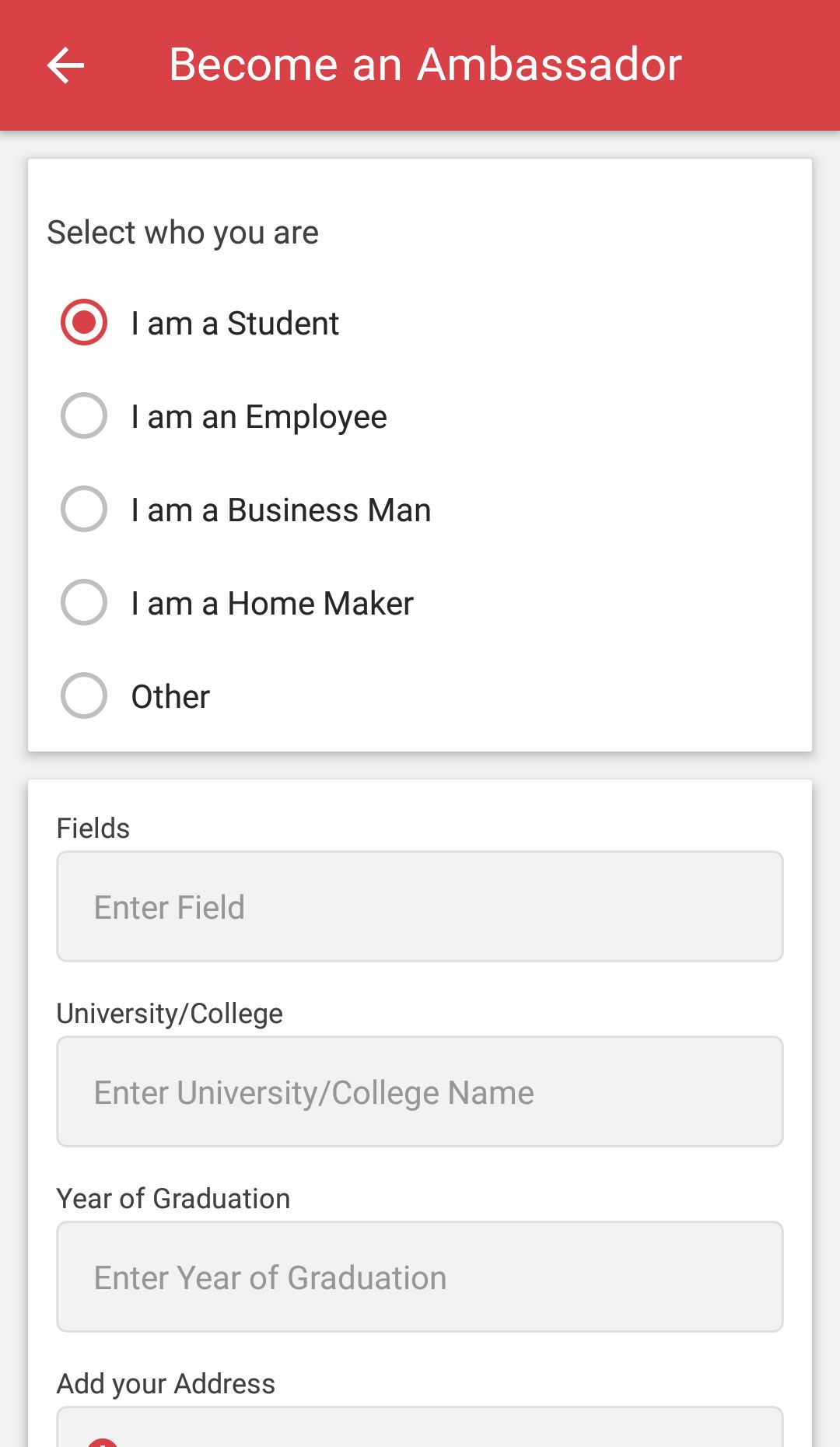The image size is (840, 1447).
Task: Click the 'Year of Graduation' label
Action: (173, 1199)
